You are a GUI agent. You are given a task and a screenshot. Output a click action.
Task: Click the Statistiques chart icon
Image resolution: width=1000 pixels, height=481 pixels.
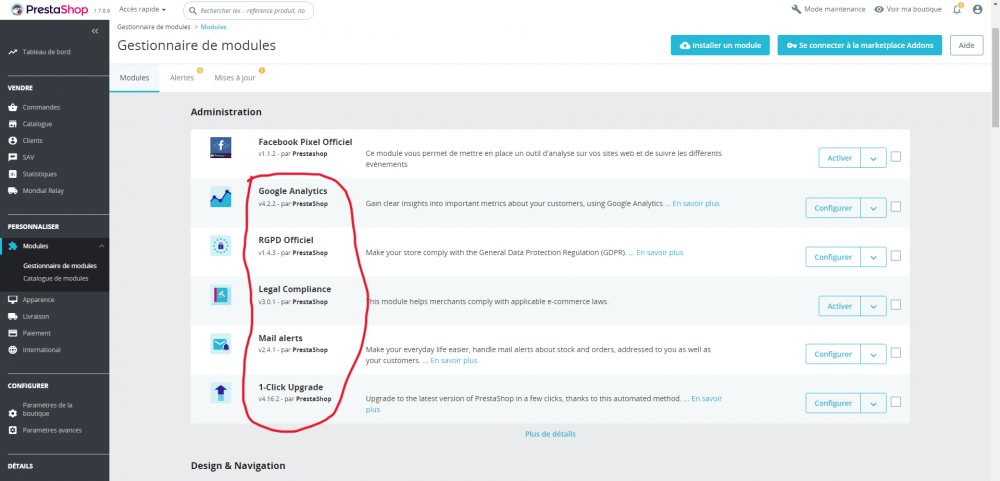[13, 174]
